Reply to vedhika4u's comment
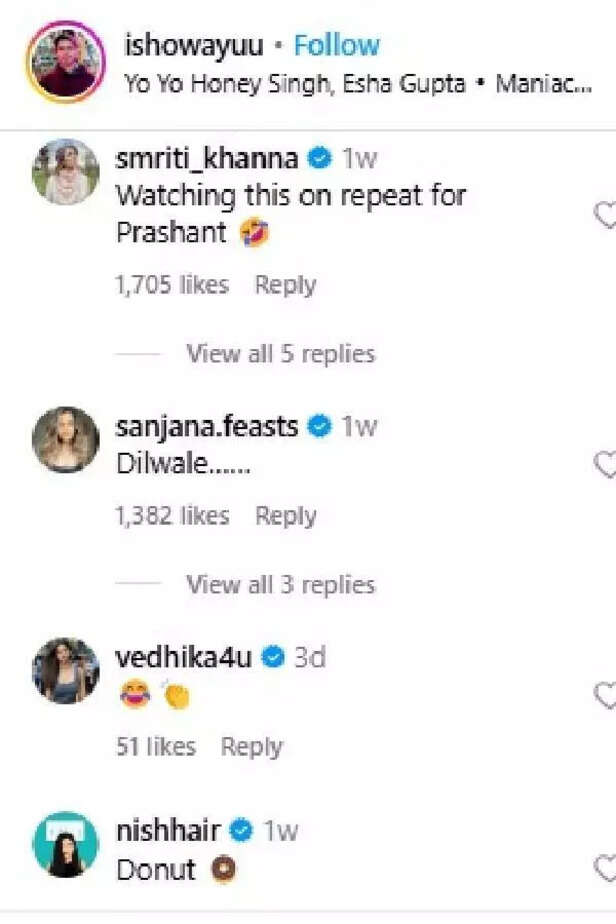Image resolution: width=616 pixels, height=924 pixels. coord(253,746)
